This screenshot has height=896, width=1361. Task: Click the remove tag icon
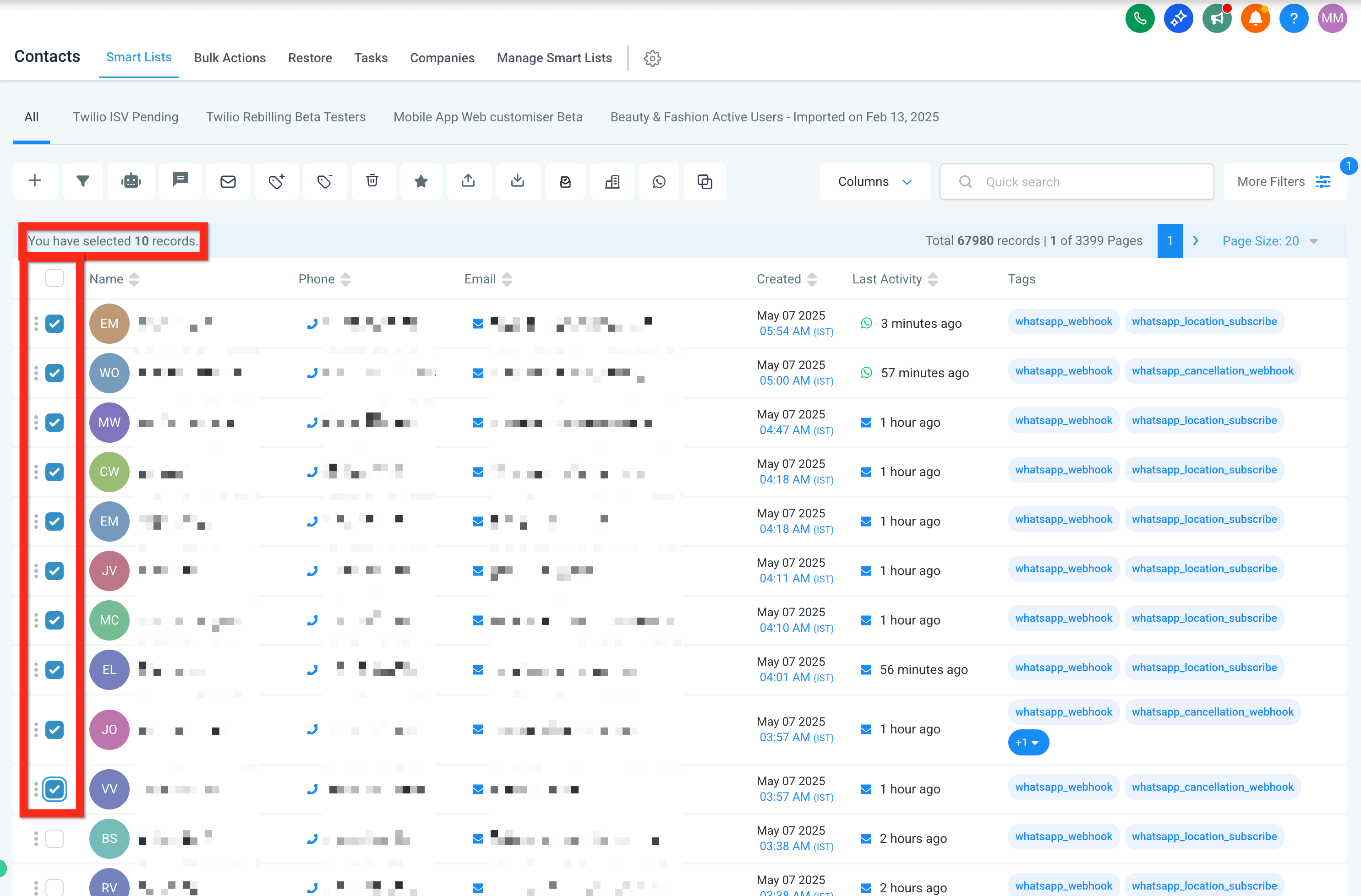pos(325,181)
